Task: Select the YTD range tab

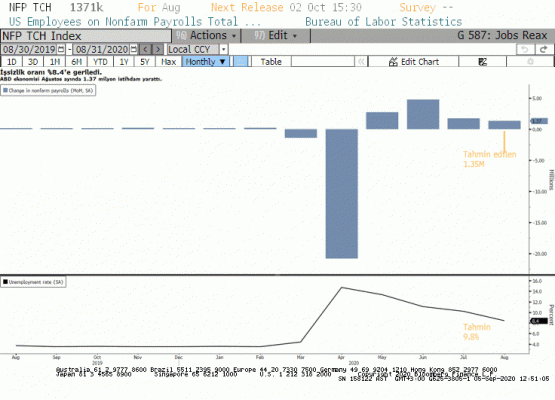Action: coord(100,62)
